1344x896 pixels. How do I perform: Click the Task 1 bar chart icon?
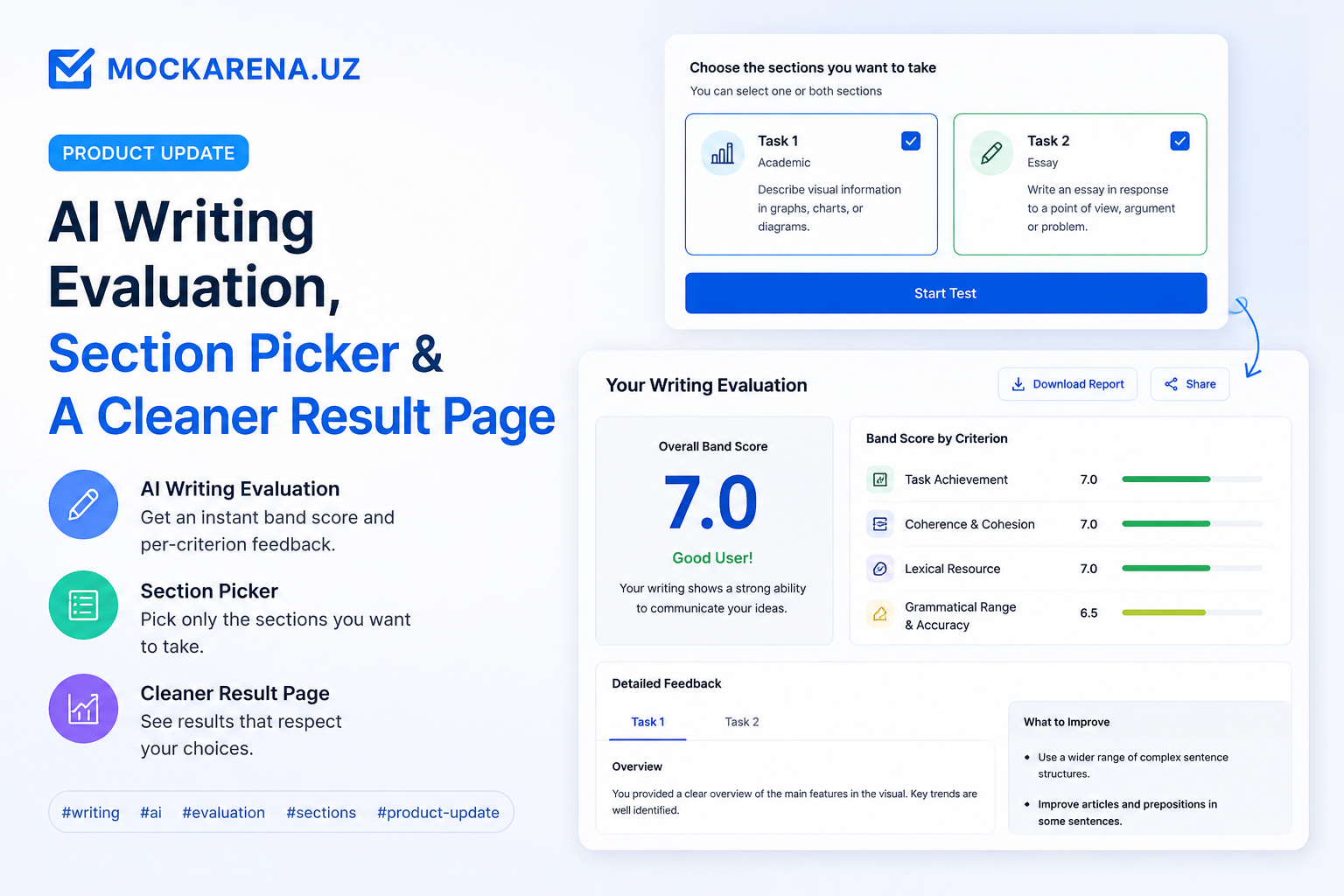click(723, 153)
